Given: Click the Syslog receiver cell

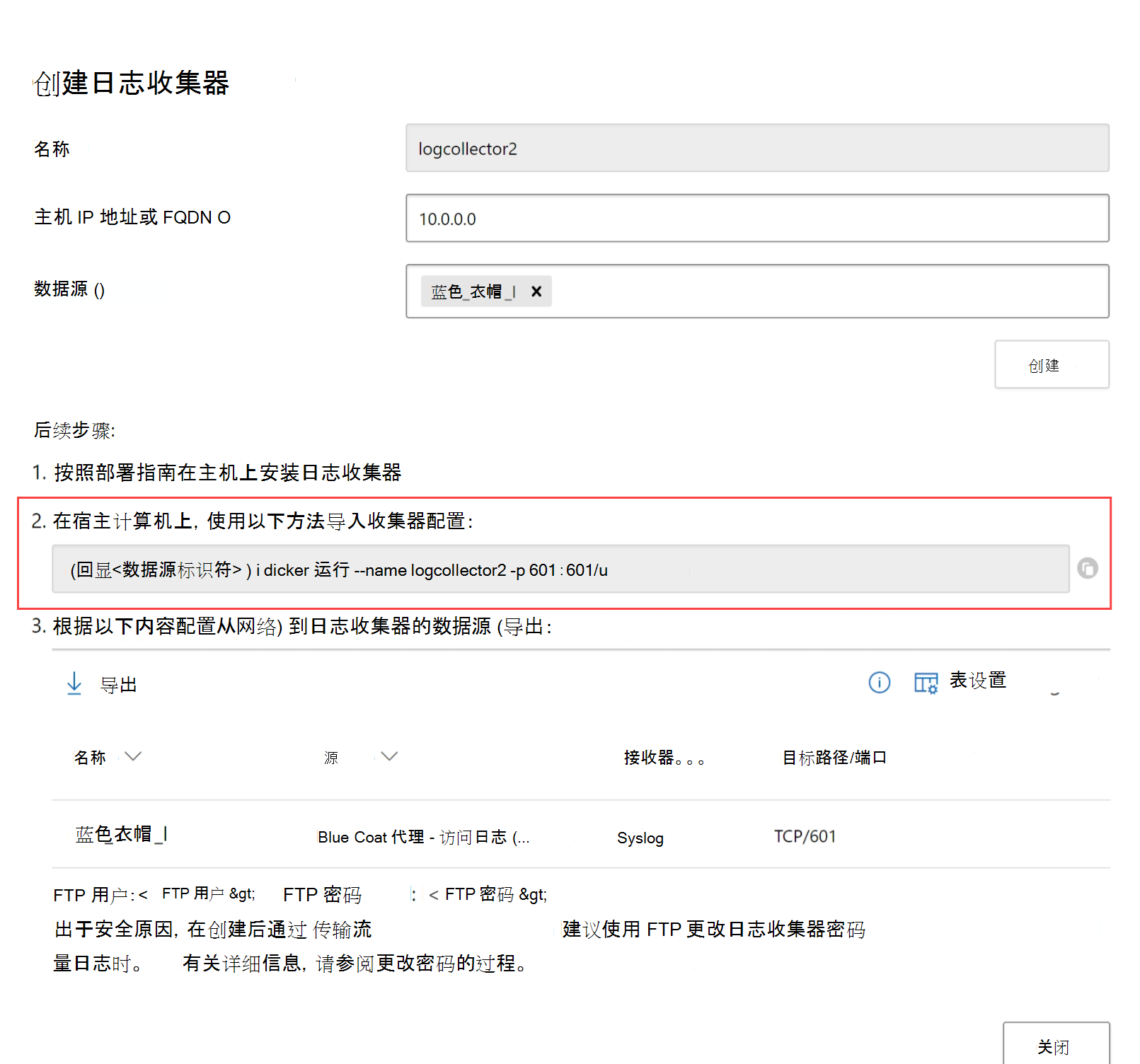Looking at the screenshot, I should [640, 838].
